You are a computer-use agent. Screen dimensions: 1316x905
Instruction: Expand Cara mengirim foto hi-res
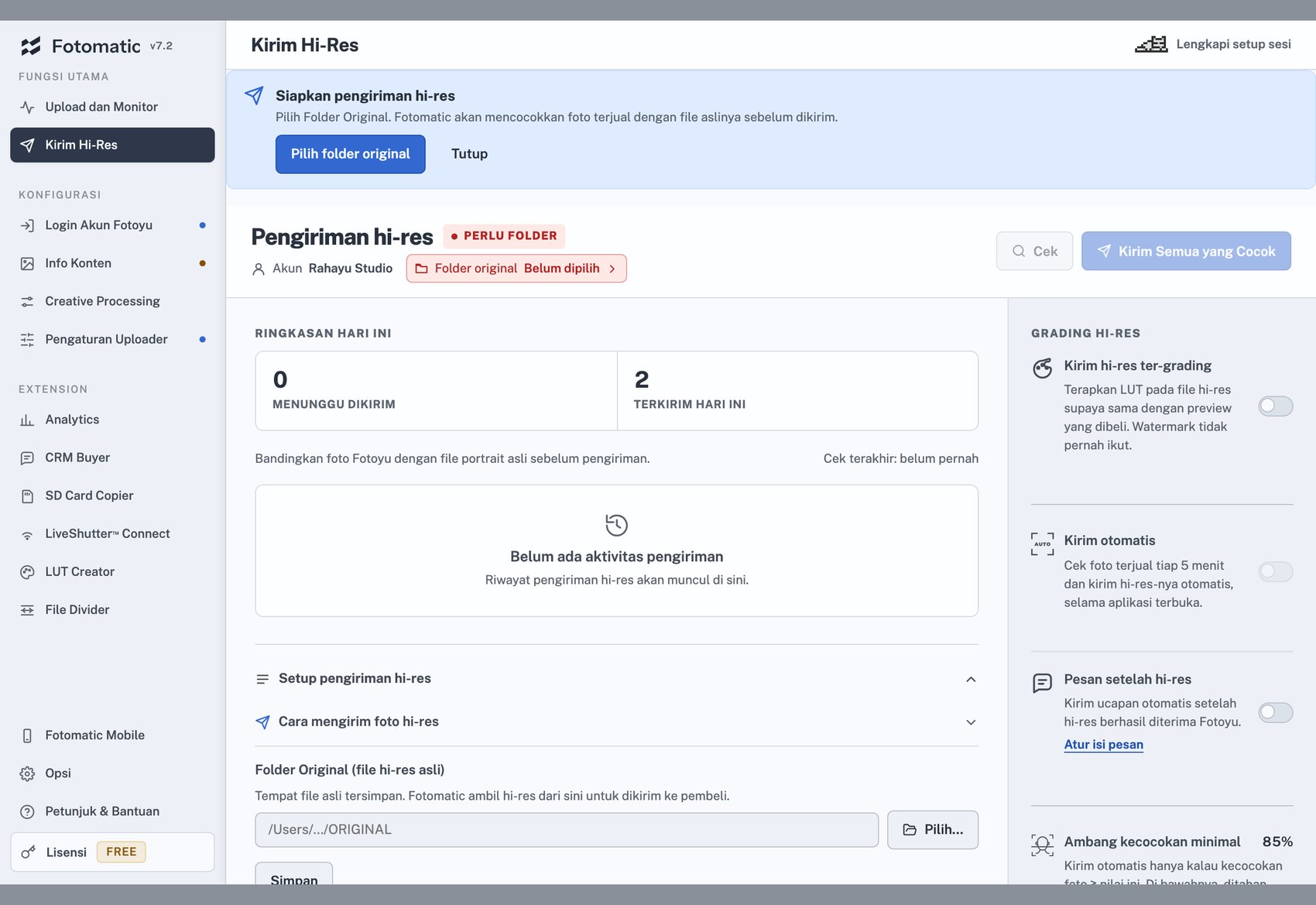(x=971, y=722)
